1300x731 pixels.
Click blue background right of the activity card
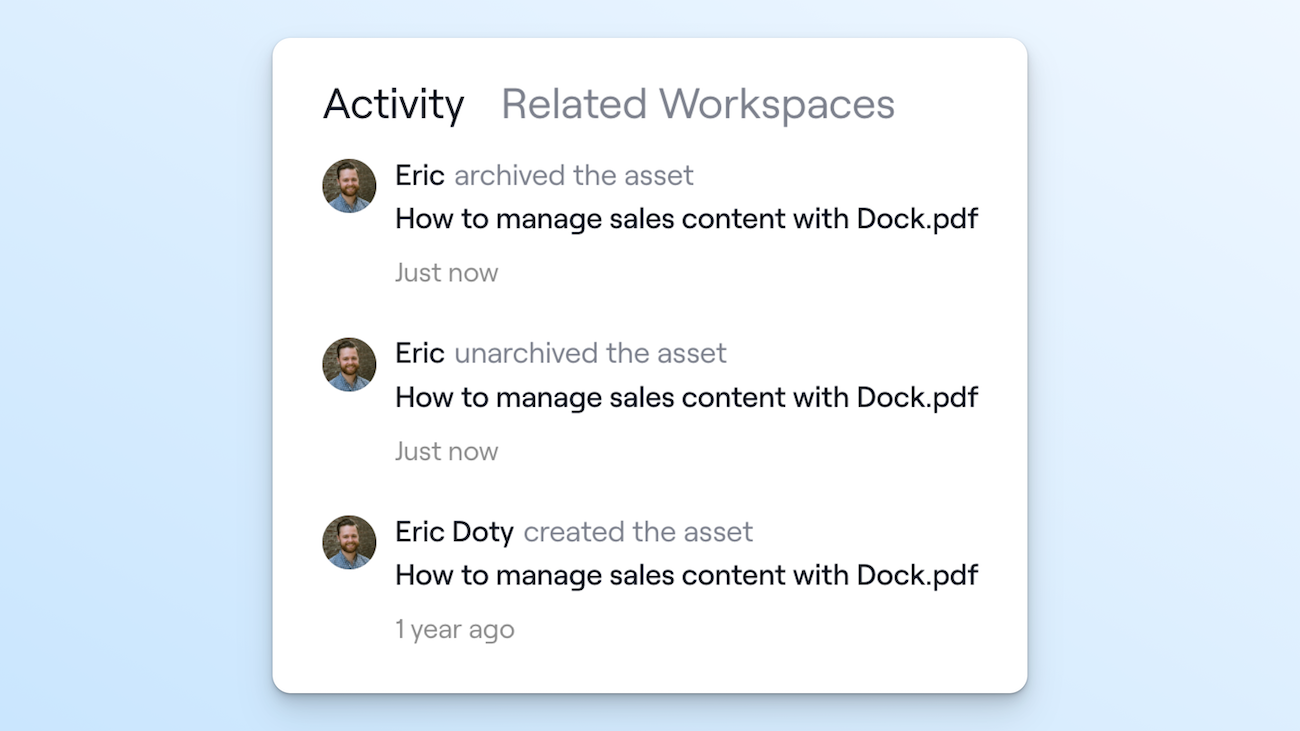[x=1165, y=365]
